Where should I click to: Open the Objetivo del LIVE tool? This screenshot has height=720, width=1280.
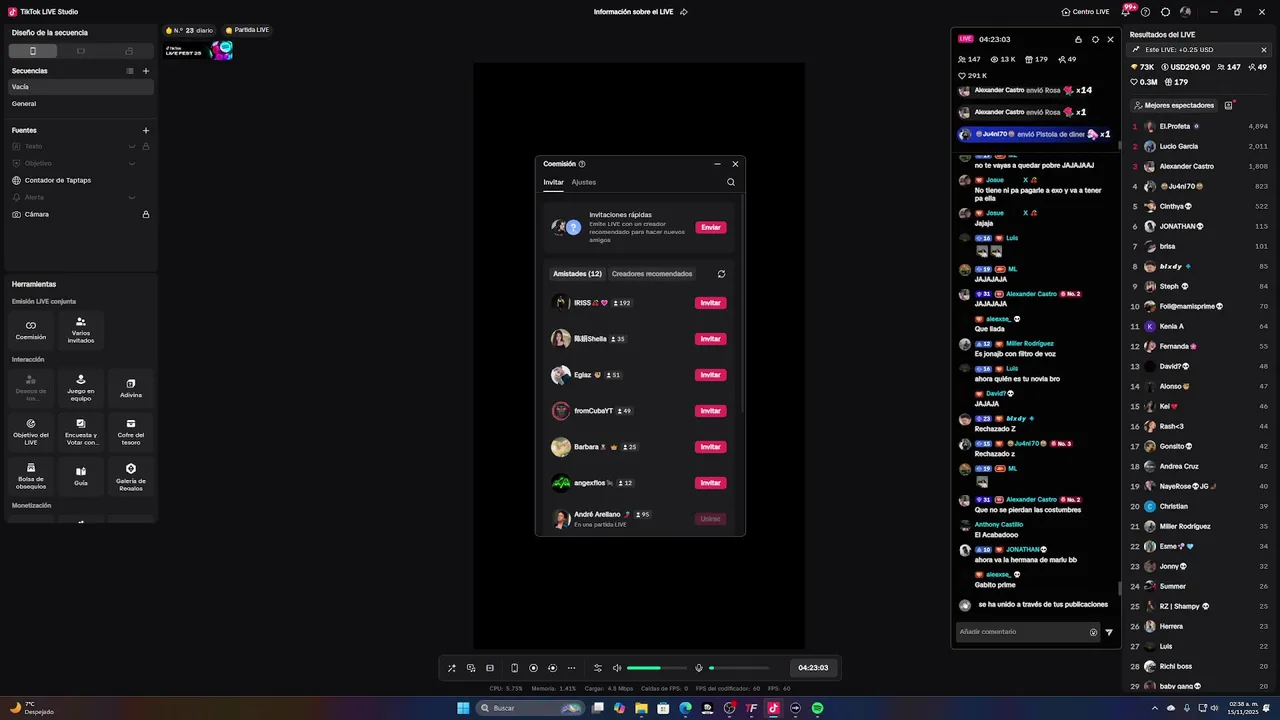click(31, 432)
